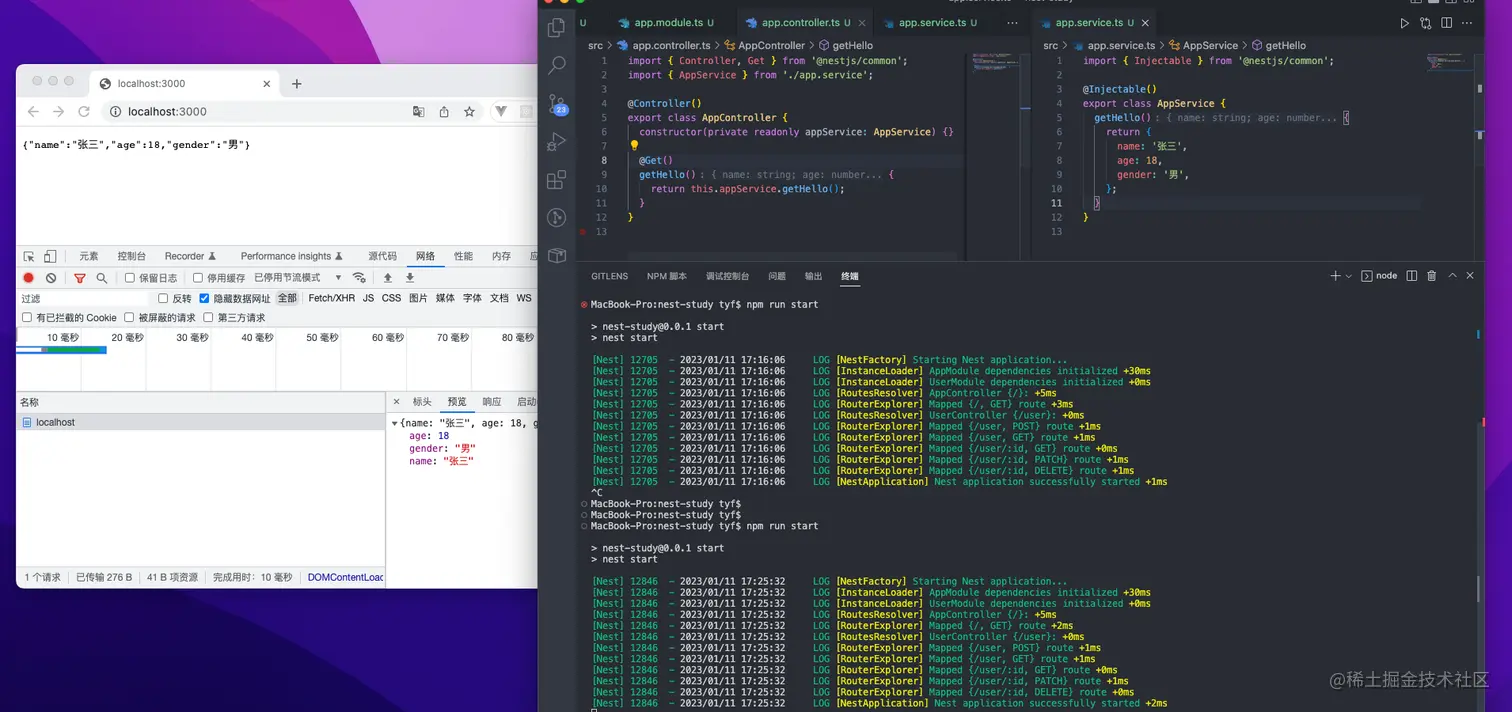The width and height of the screenshot is (1512, 712).
Task: Export HAR with the download arrow
Action: (x=409, y=278)
